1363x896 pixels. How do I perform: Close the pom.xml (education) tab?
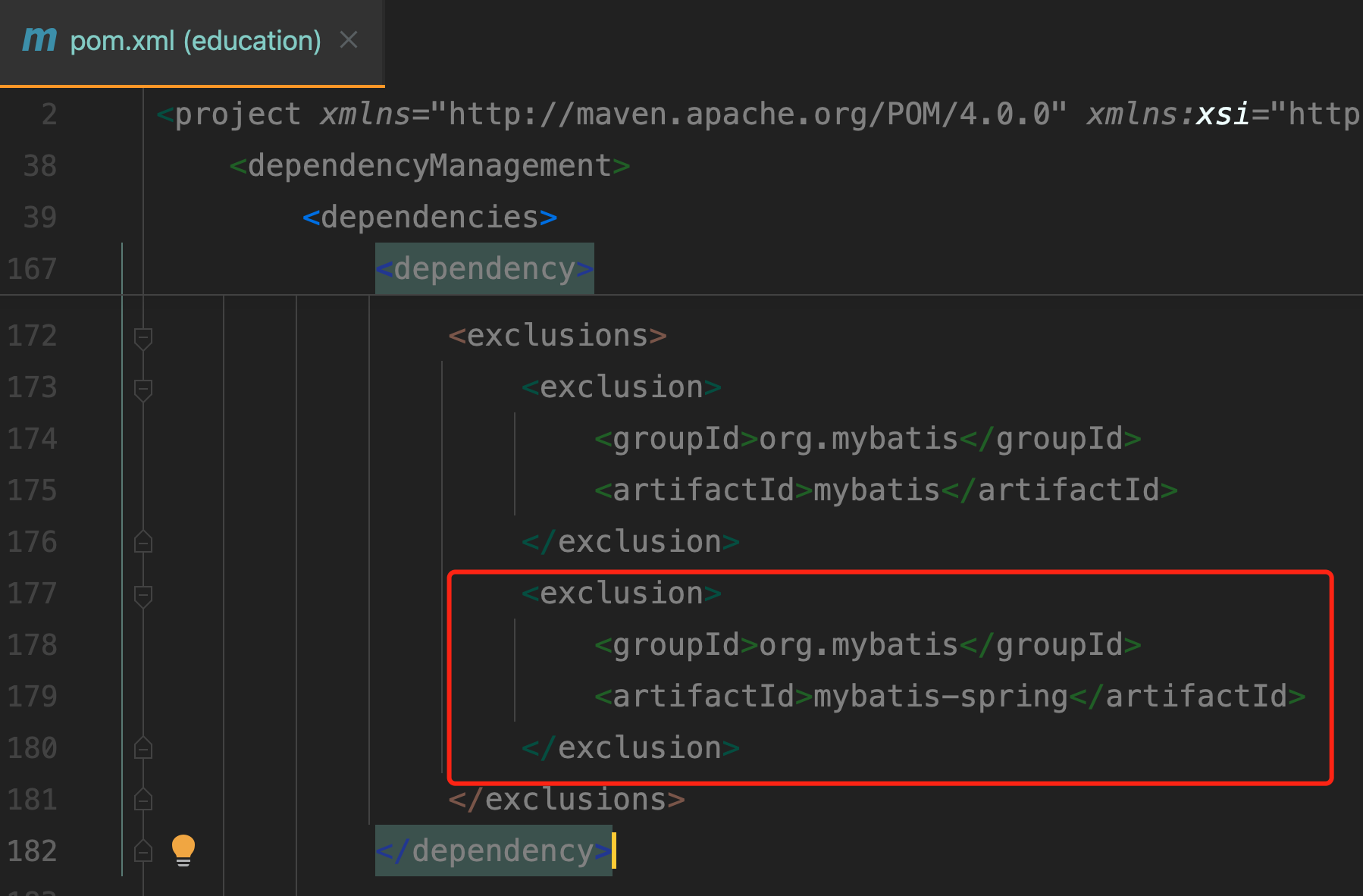(349, 39)
